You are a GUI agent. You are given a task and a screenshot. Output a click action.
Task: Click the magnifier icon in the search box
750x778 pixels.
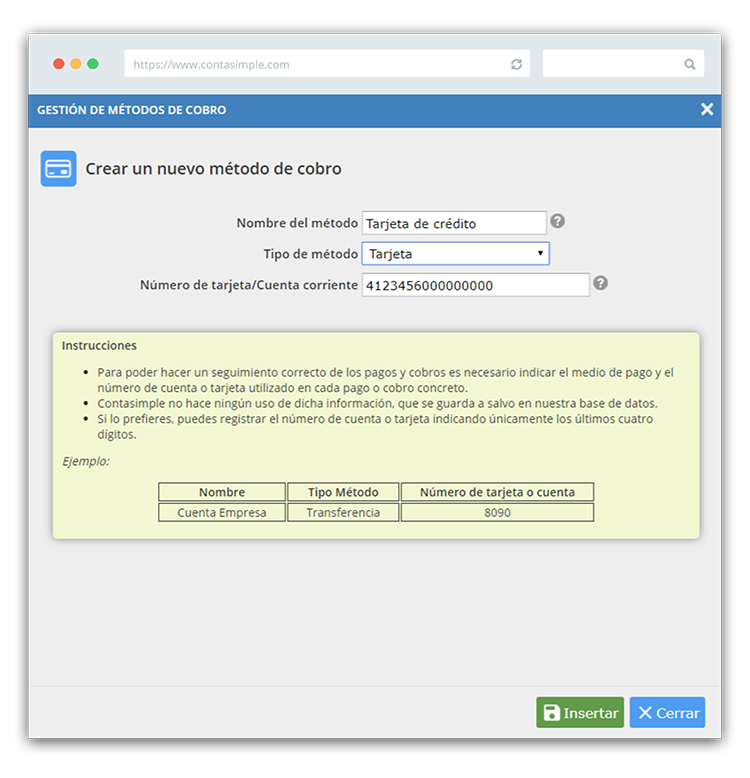[689, 65]
